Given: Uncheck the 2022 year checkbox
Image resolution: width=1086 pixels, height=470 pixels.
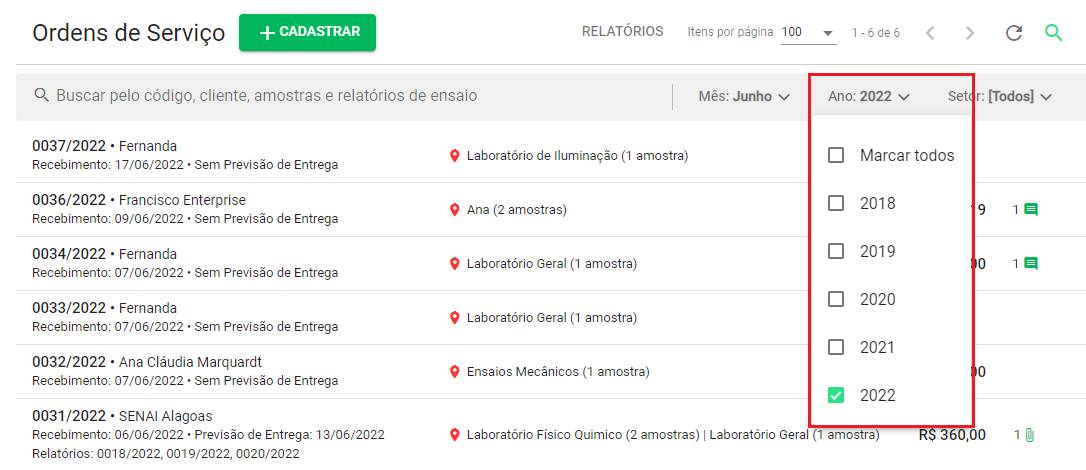Looking at the screenshot, I should (836, 395).
